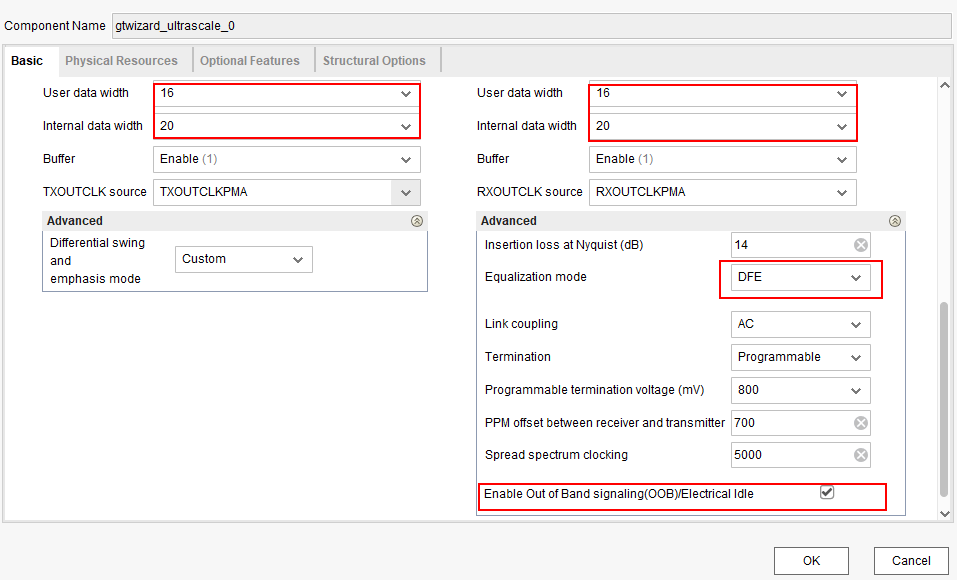Enable Out of Band signaling checkbox
Viewport: 957px width, 580px height.
(825, 493)
